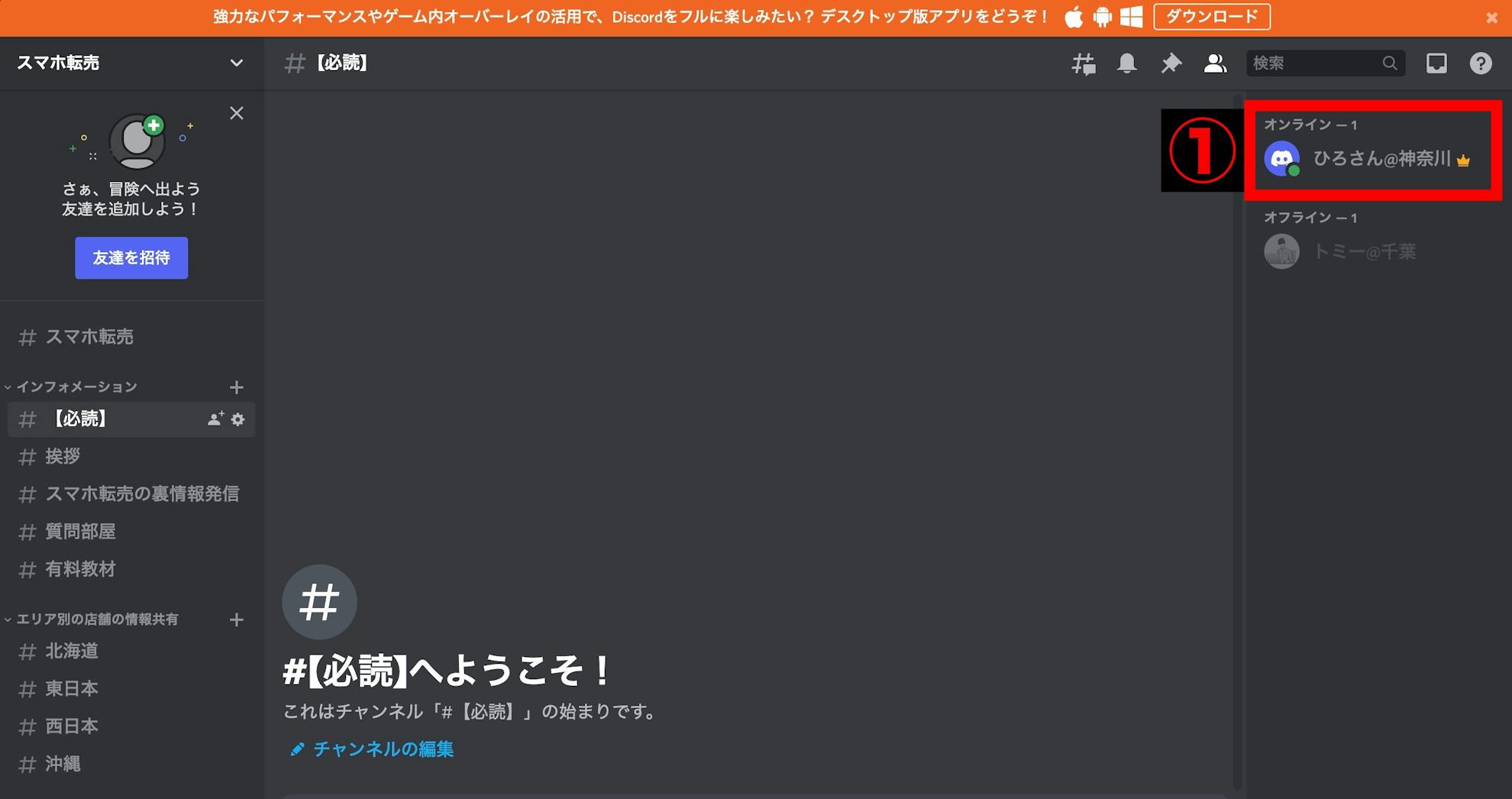This screenshot has width=1512, height=799.
Task: Click the 検索 search field
Action: click(1326, 63)
